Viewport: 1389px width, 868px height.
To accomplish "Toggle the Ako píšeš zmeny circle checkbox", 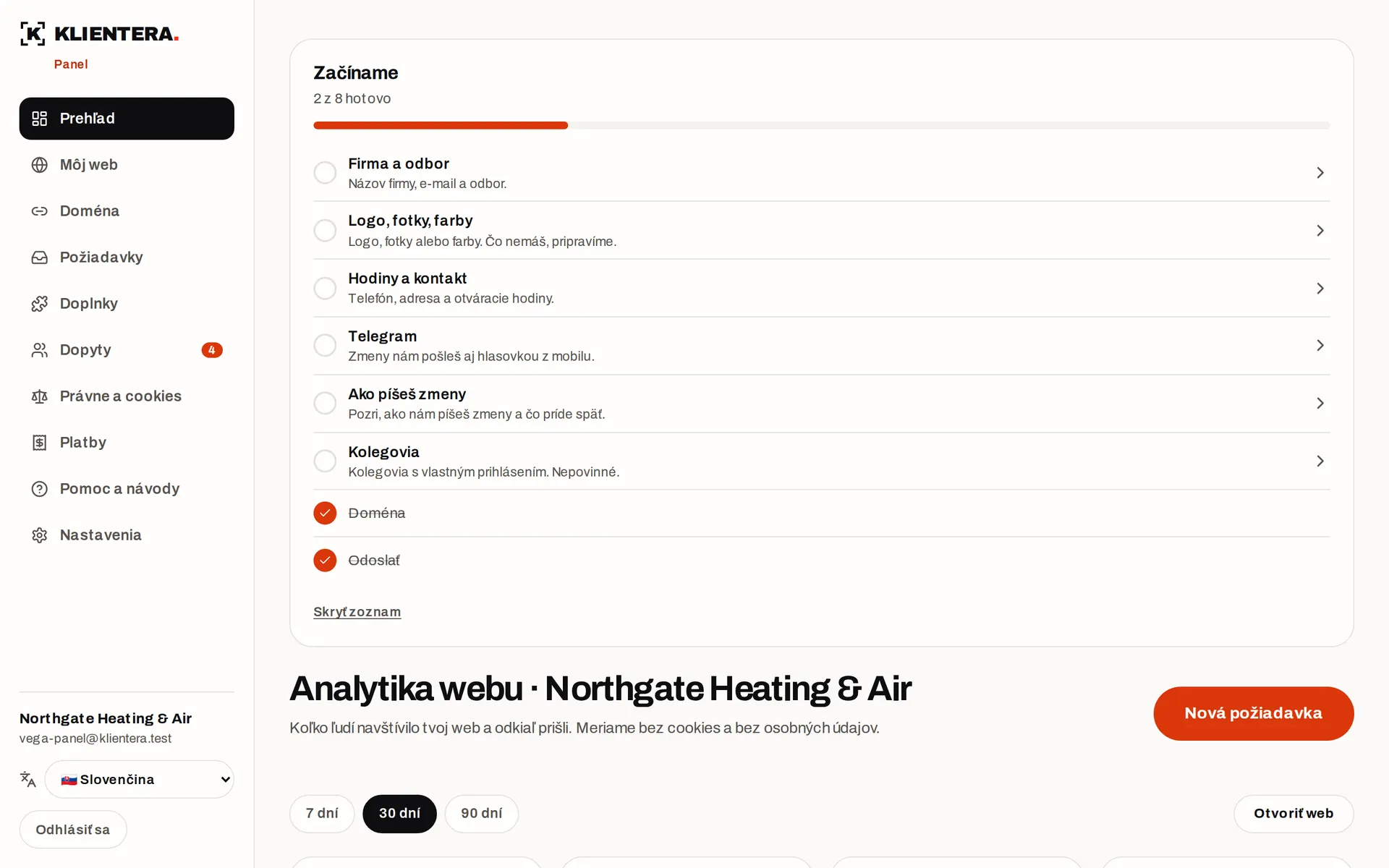I will (x=325, y=404).
